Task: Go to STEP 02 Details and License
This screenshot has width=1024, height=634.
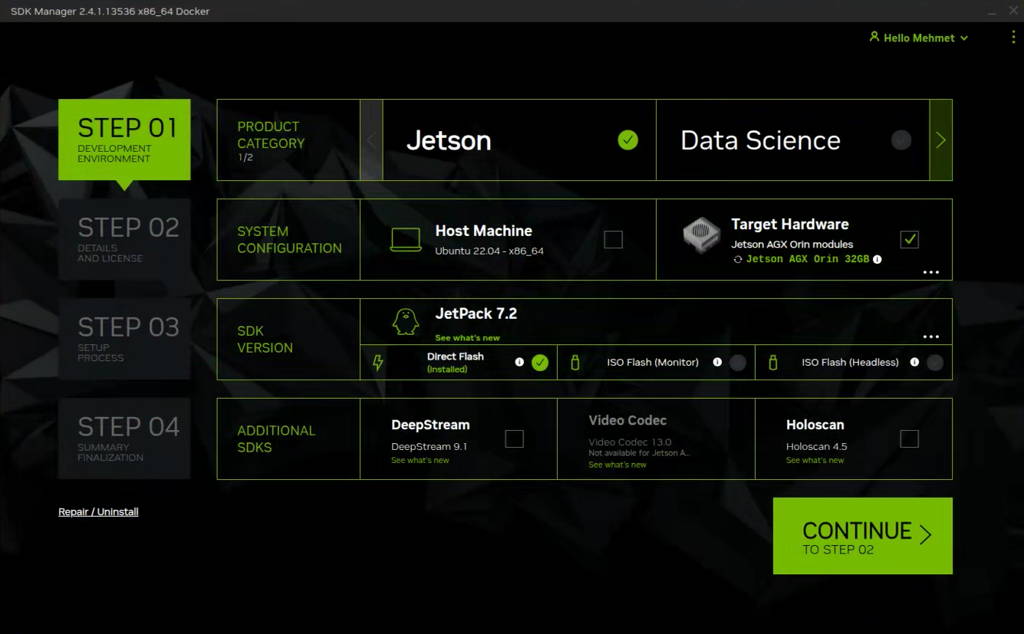Action: [x=124, y=240]
